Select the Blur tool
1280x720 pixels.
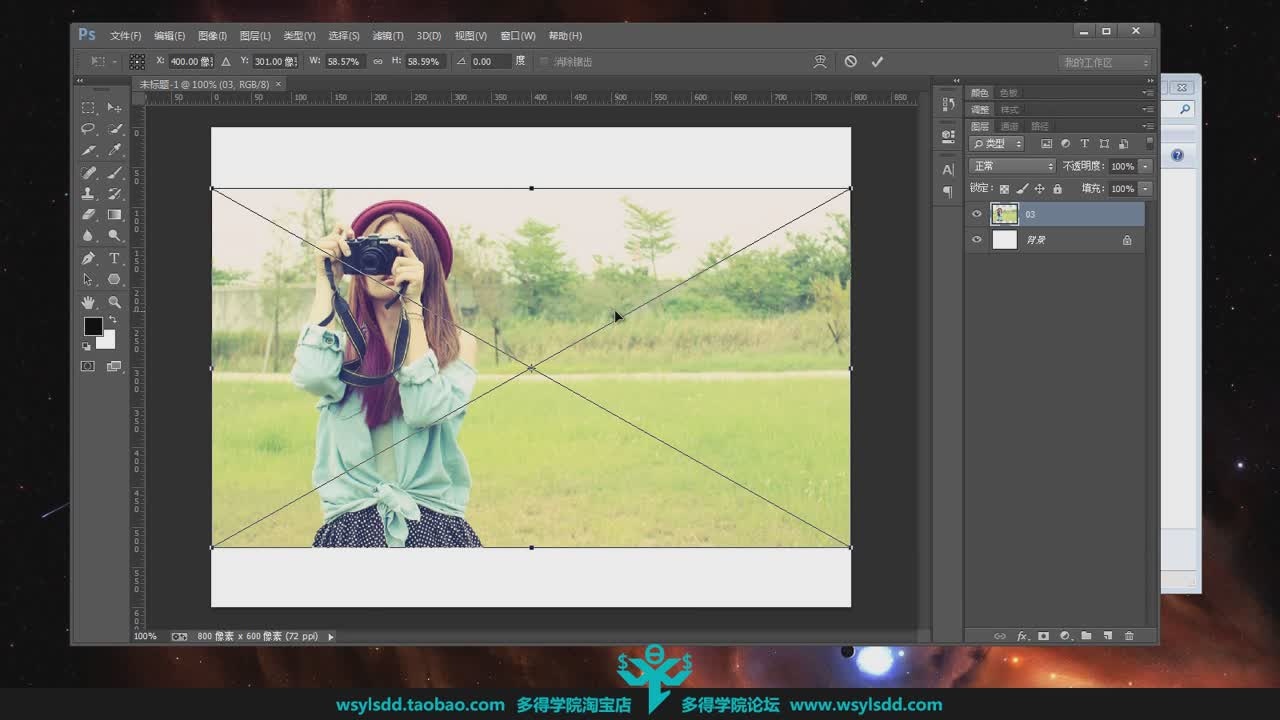[x=88, y=236]
